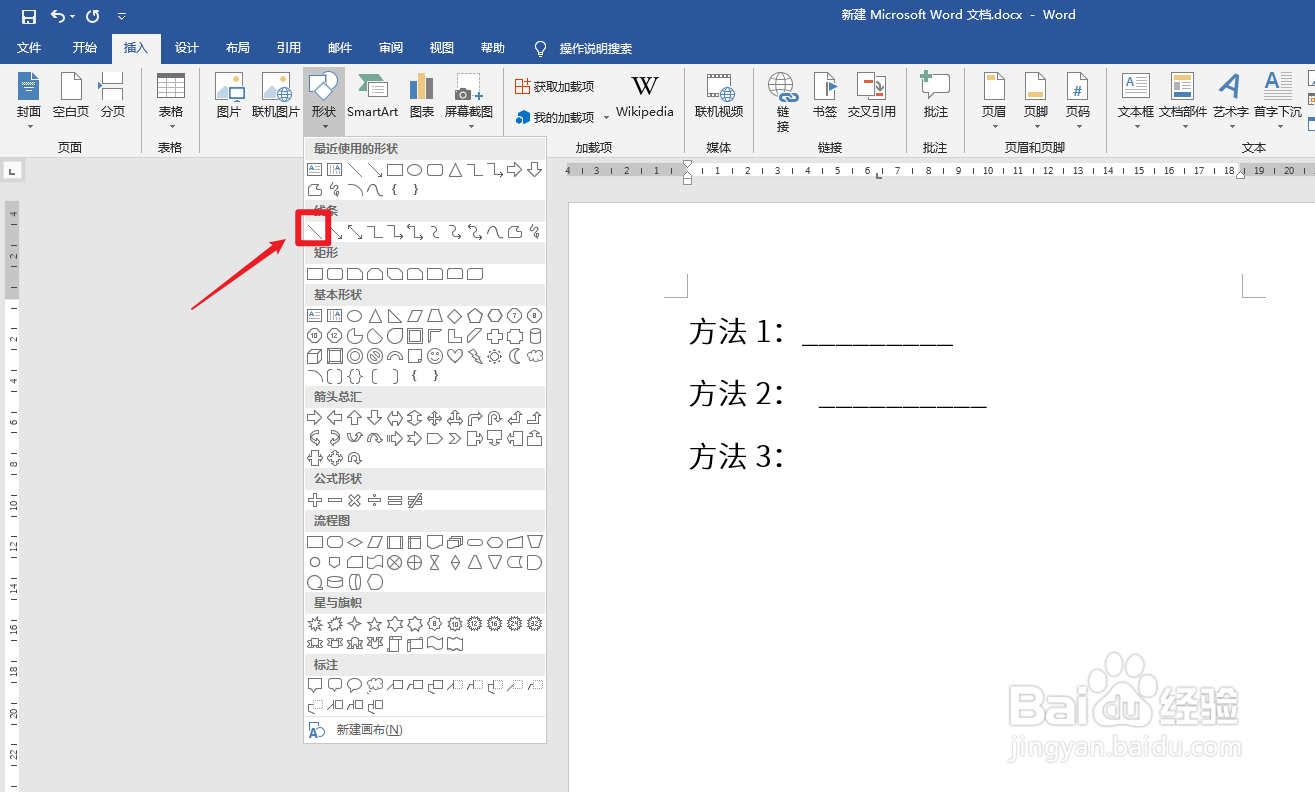1315x792 pixels.
Task: Click the 联机图片 online pictures button
Action: (276, 96)
